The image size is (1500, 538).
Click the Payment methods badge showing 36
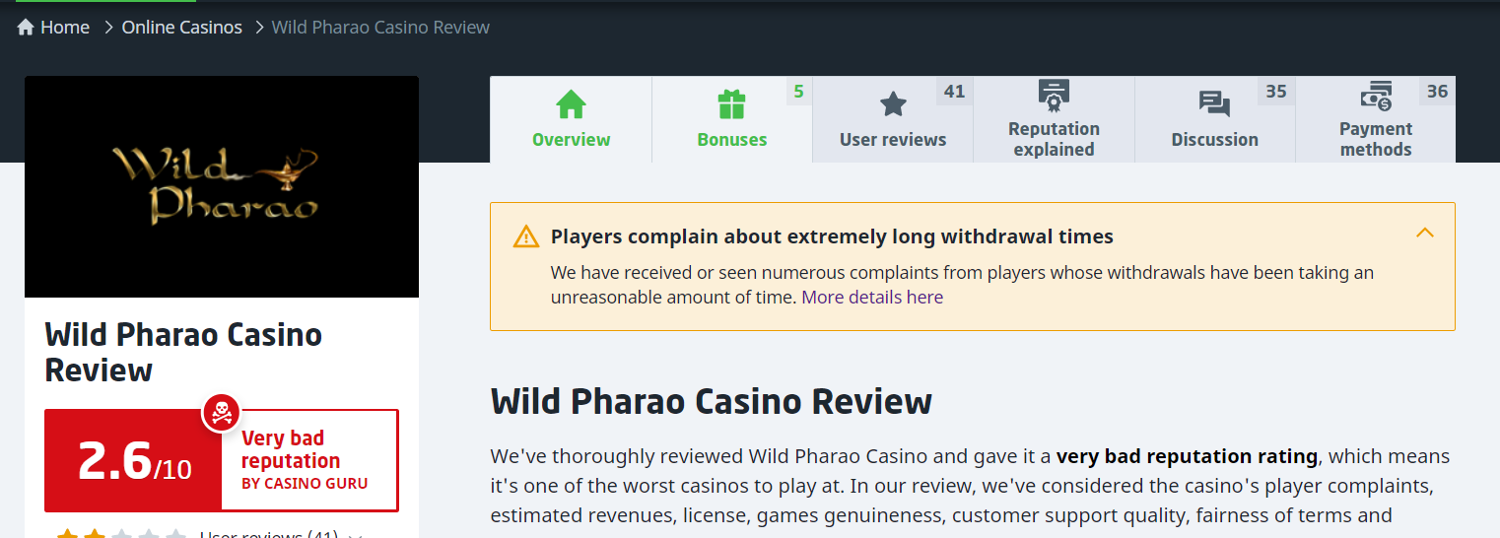(x=1437, y=92)
